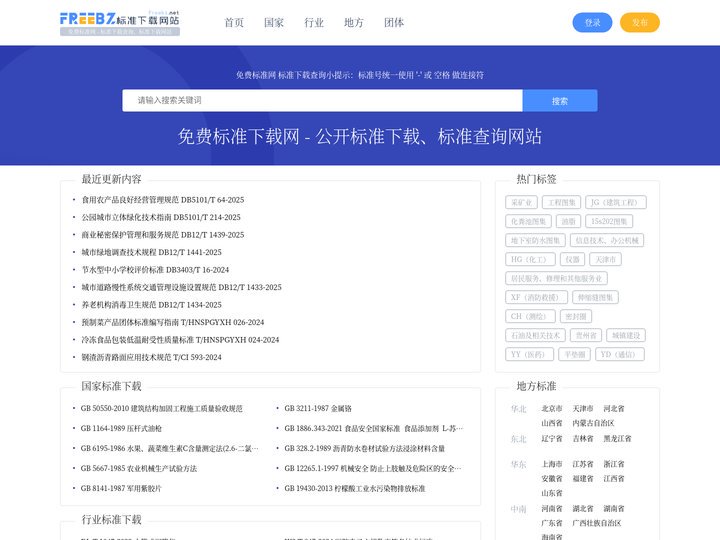
Task: Focus the search keyword input field
Action: 322,101
